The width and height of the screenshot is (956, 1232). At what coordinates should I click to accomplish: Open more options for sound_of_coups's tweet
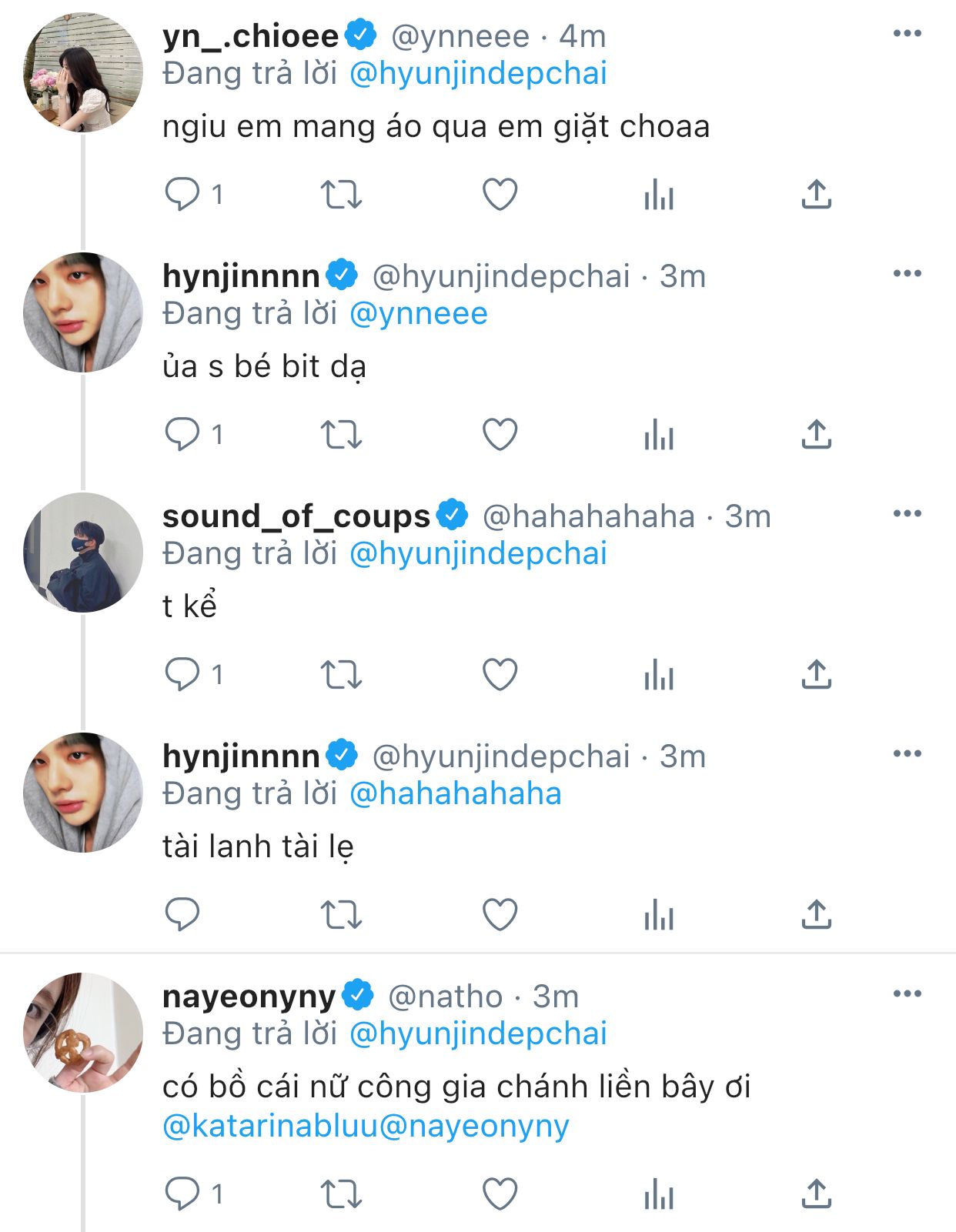907,514
